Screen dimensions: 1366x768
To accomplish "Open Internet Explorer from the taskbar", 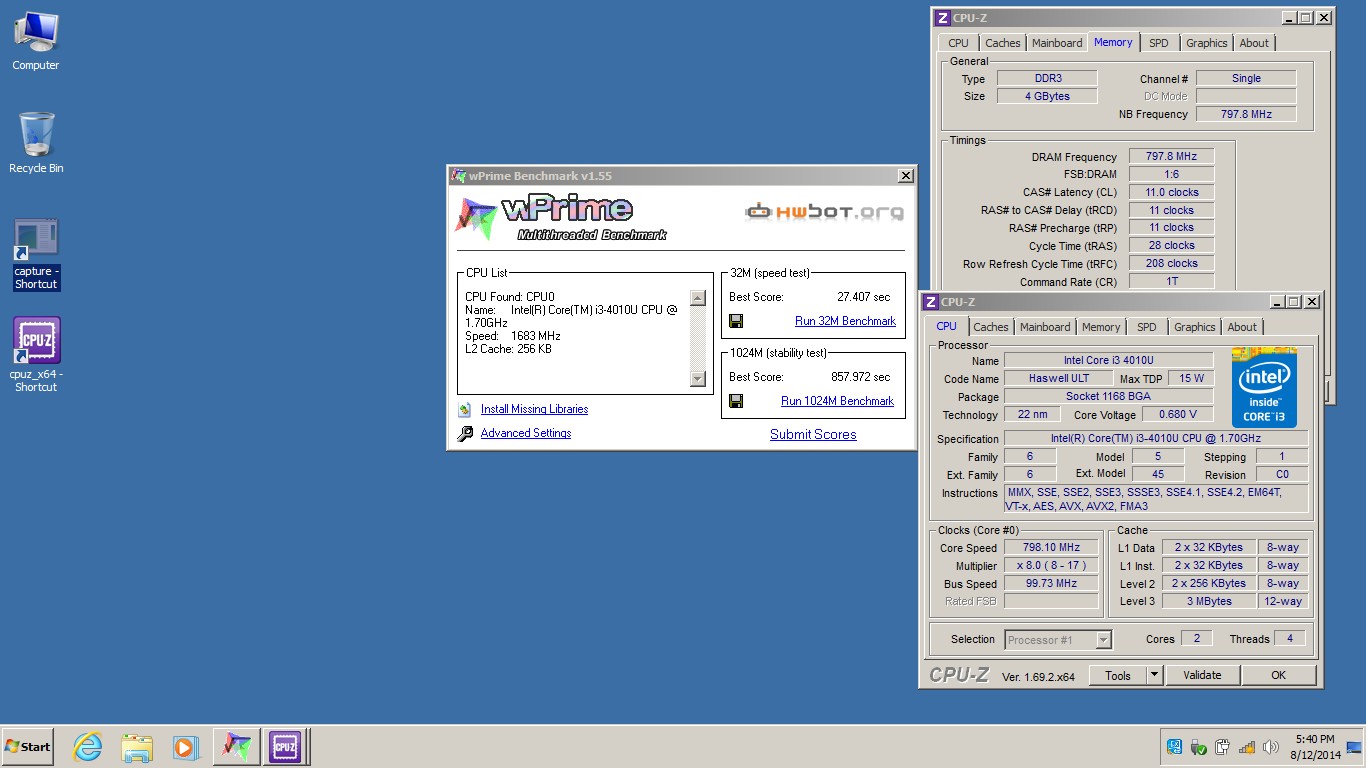I will click(88, 747).
